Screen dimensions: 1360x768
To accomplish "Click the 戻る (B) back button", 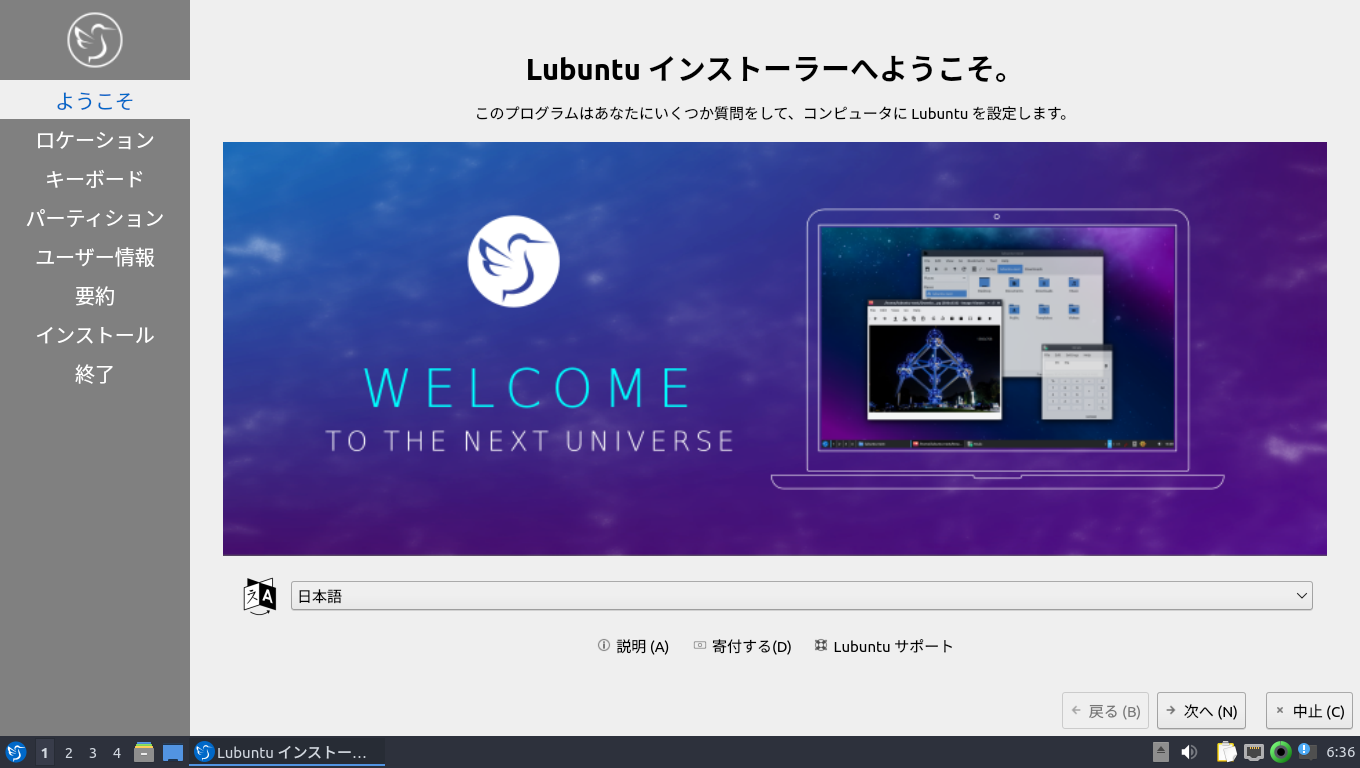I will pyautogui.click(x=1105, y=711).
